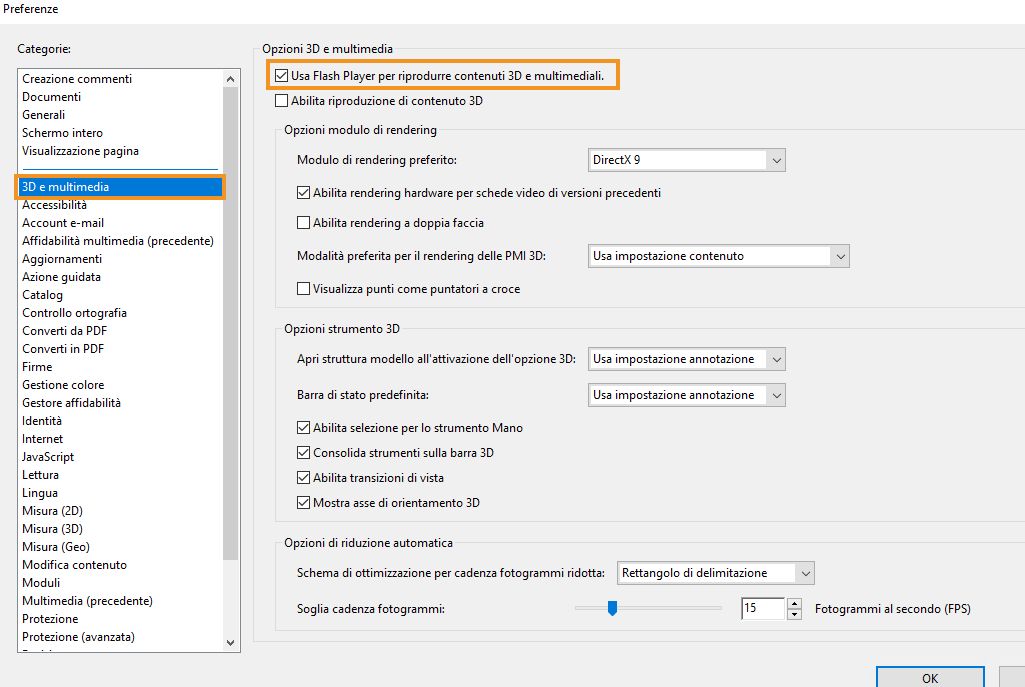Enable Flash Player for 3D multimedia content

click(281, 74)
